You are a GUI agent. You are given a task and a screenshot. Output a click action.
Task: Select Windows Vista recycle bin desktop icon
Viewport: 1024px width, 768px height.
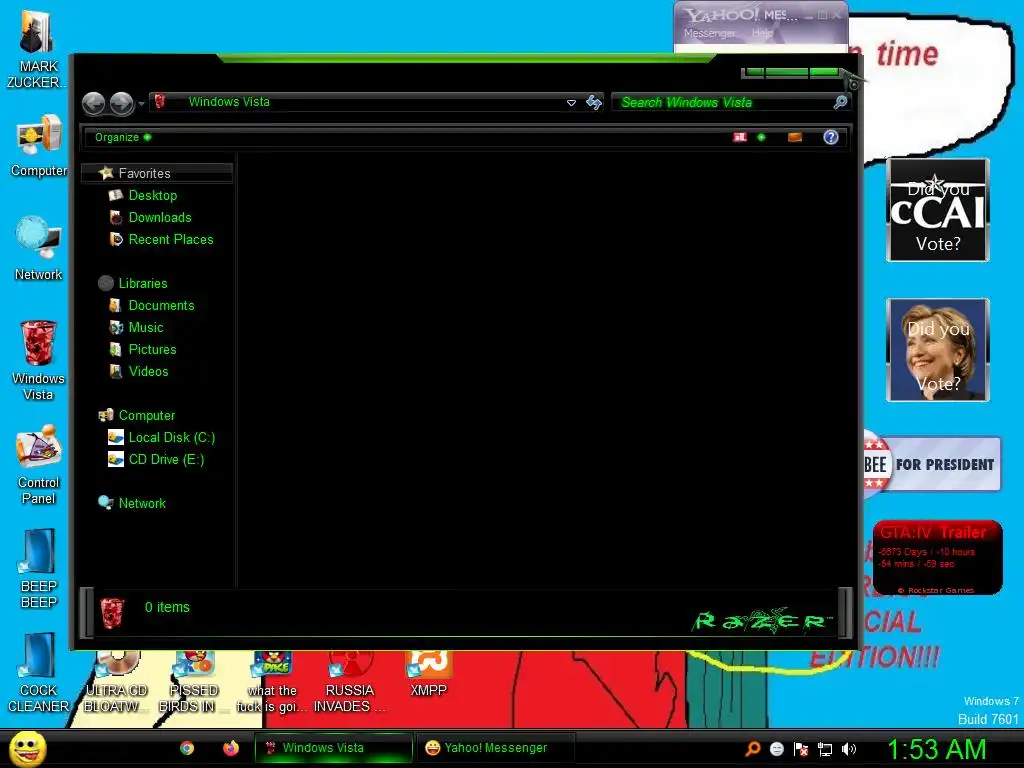tap(38, 360)
